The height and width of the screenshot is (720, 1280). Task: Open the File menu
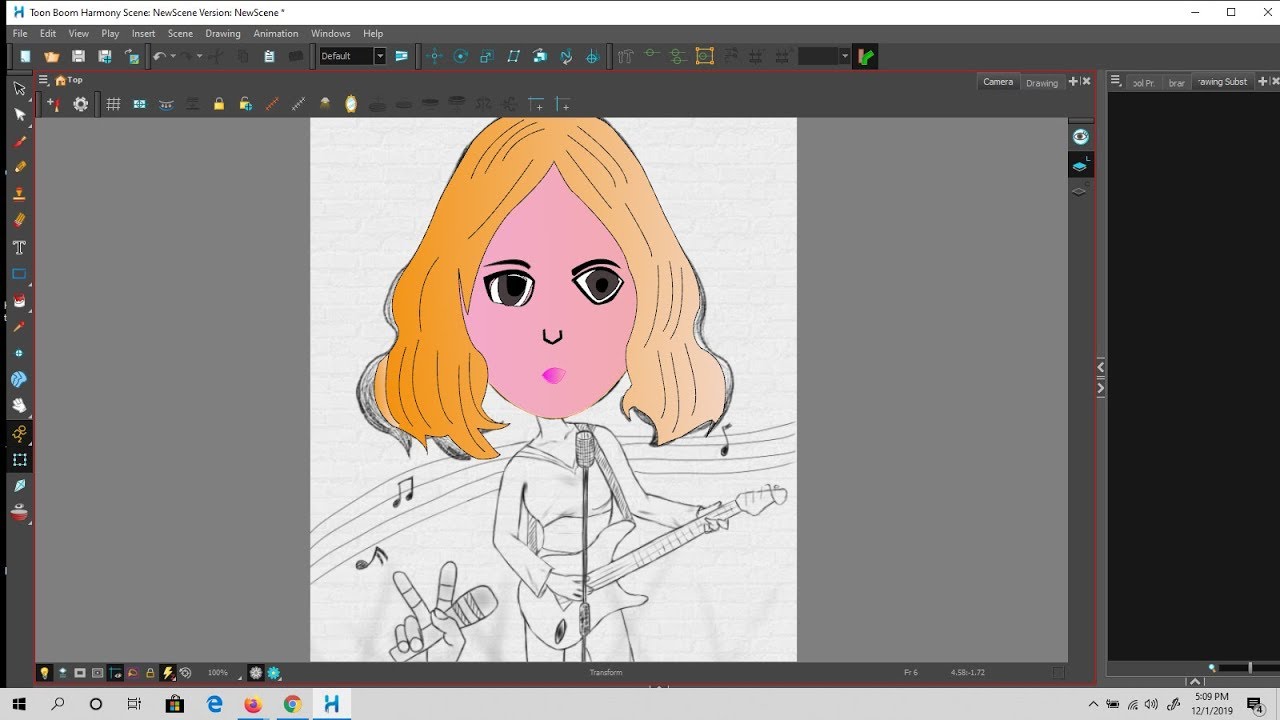click(x=20, y=33)
